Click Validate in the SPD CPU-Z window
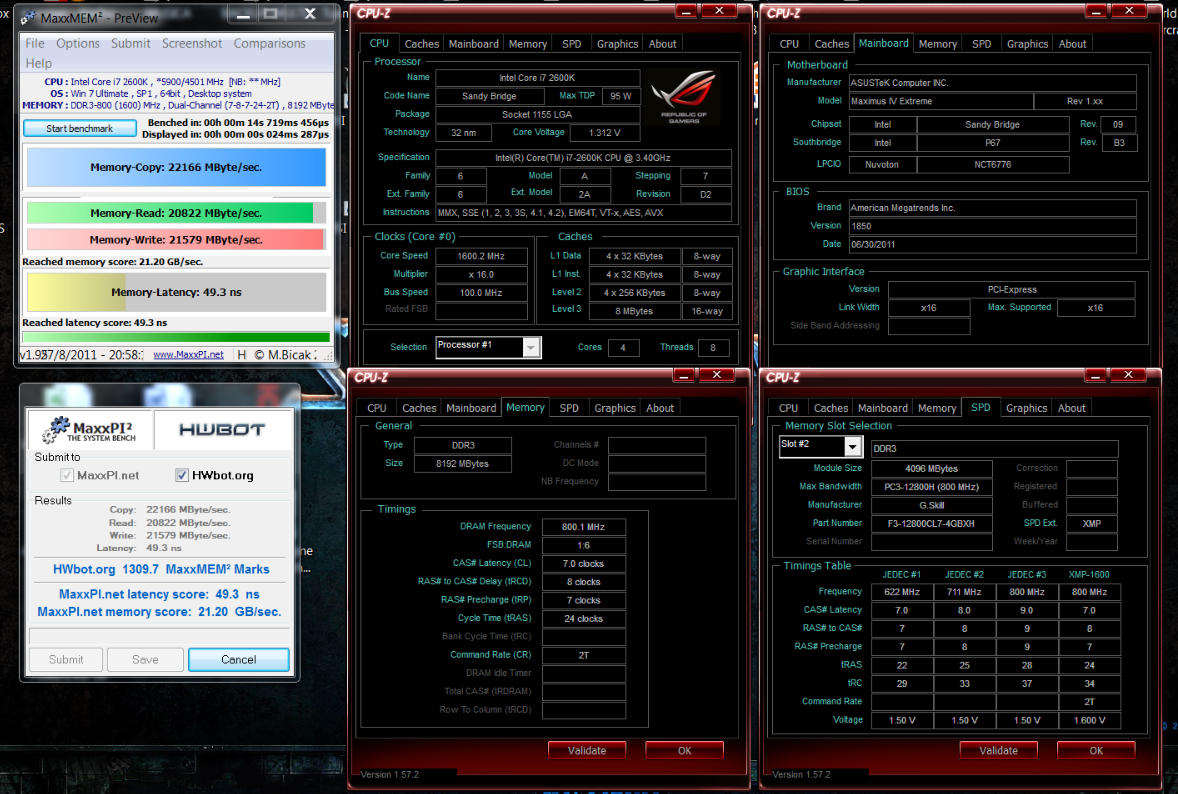Viewport: 1178px width, 794px height. [x=998, y=750]
